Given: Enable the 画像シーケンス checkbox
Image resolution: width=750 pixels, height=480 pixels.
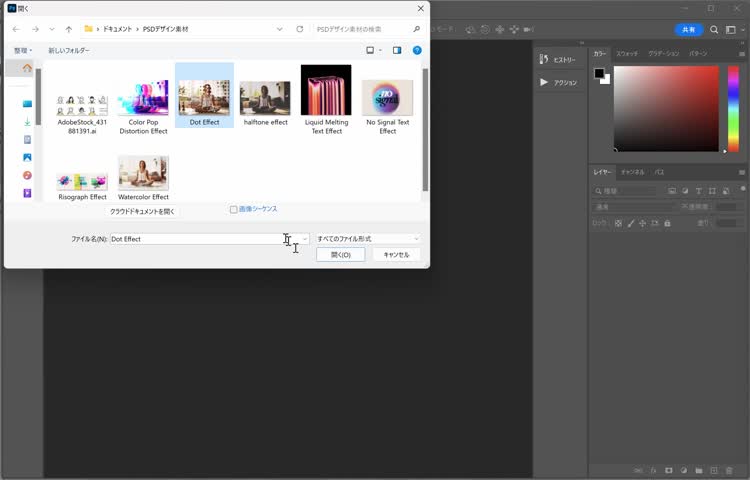Looking at the screenshot, I should coord(233,209).
